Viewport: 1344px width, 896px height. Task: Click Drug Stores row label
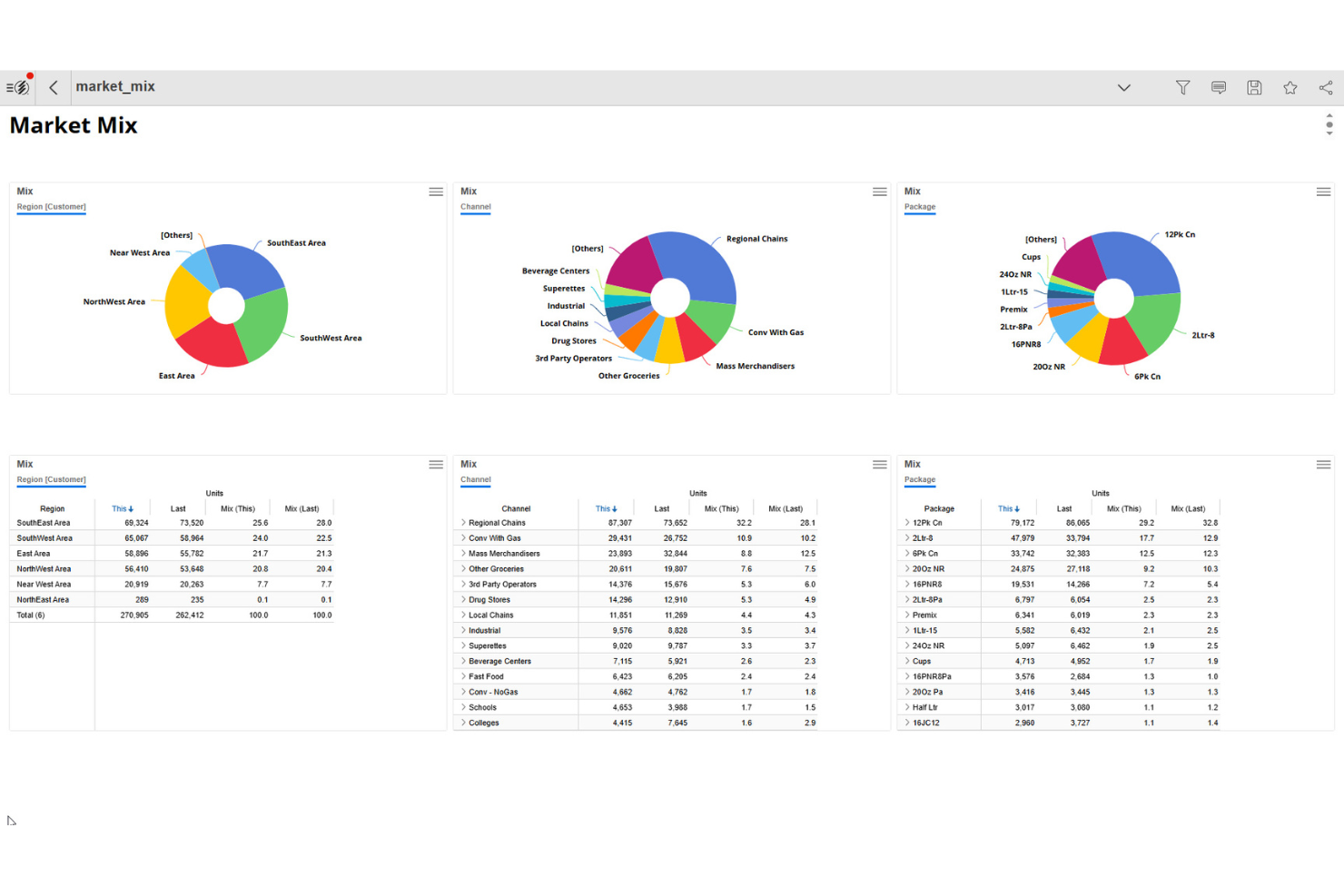tap(489, 600)
